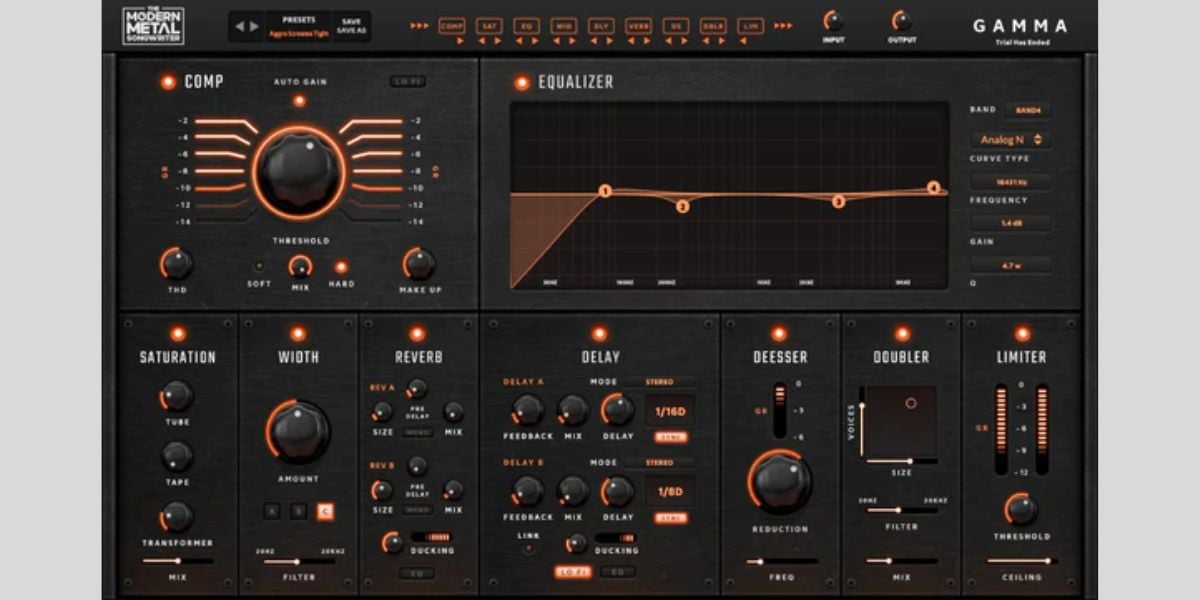Viewport: 1200px width, 600px height.
Task: Toggle the Delay Link switch
Action: 529,548
